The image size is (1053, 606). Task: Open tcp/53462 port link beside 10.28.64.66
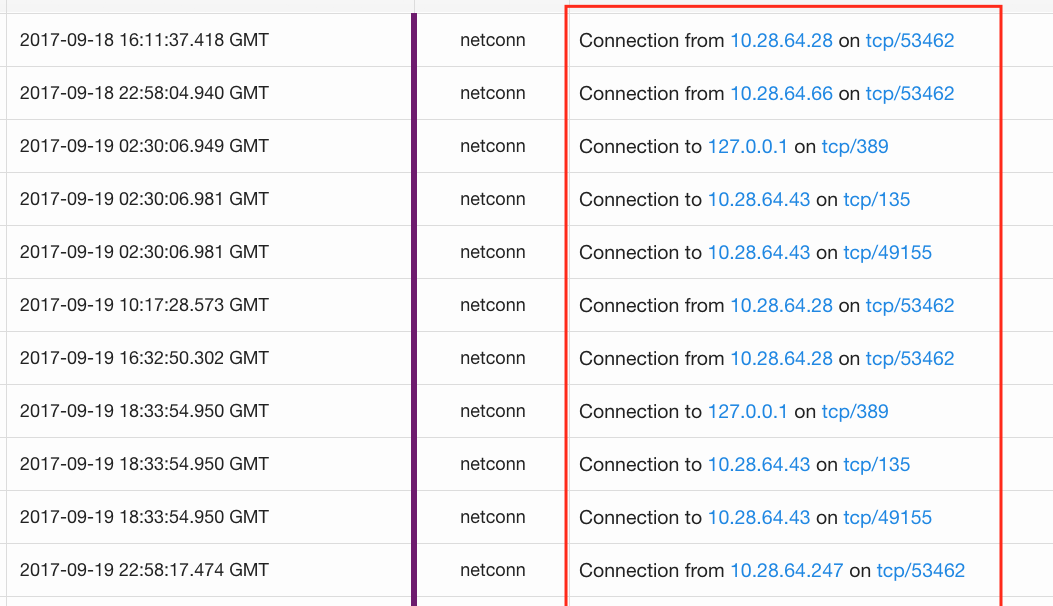coord(910,94)
